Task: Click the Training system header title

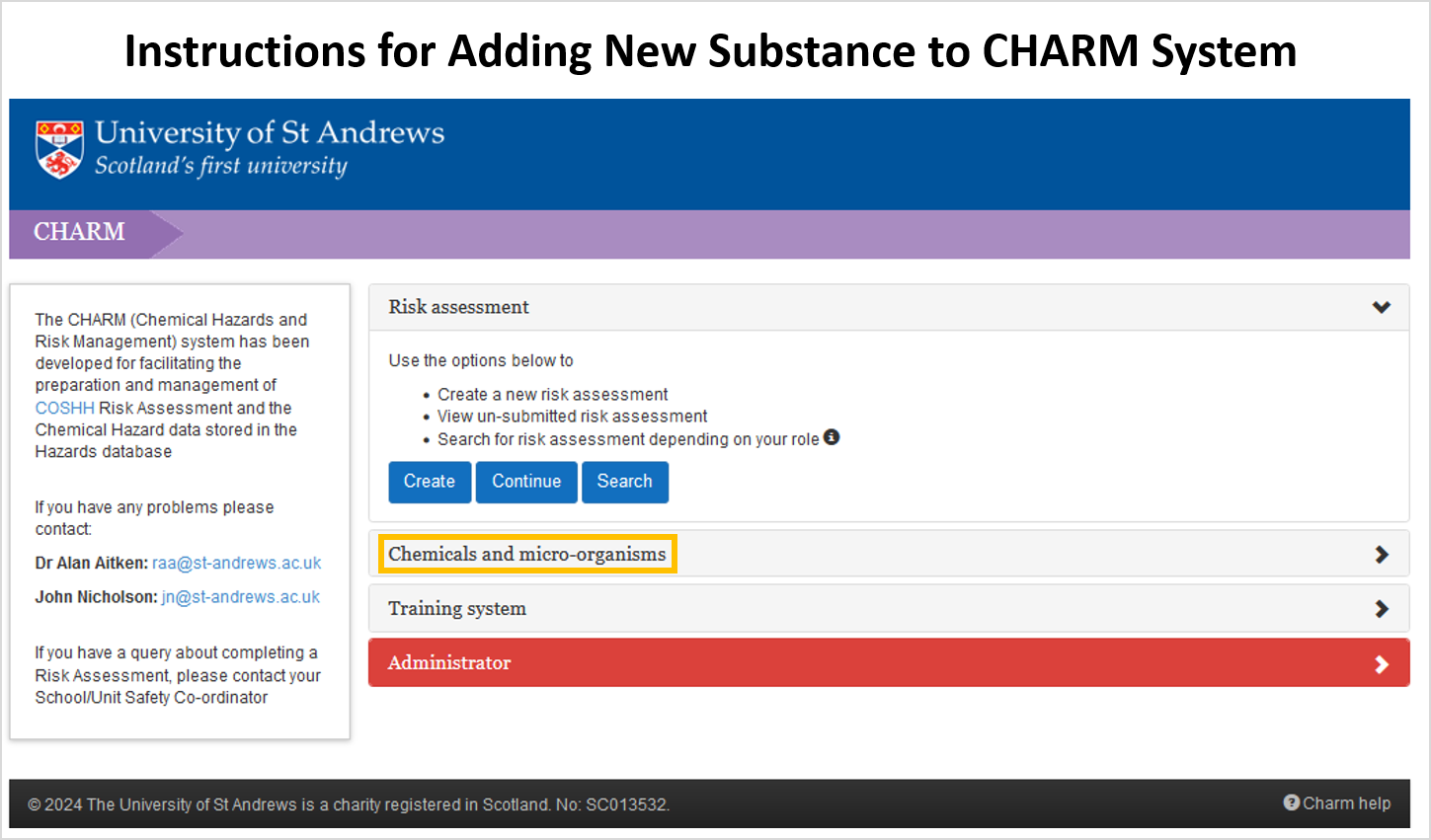Action: (456, 608)
